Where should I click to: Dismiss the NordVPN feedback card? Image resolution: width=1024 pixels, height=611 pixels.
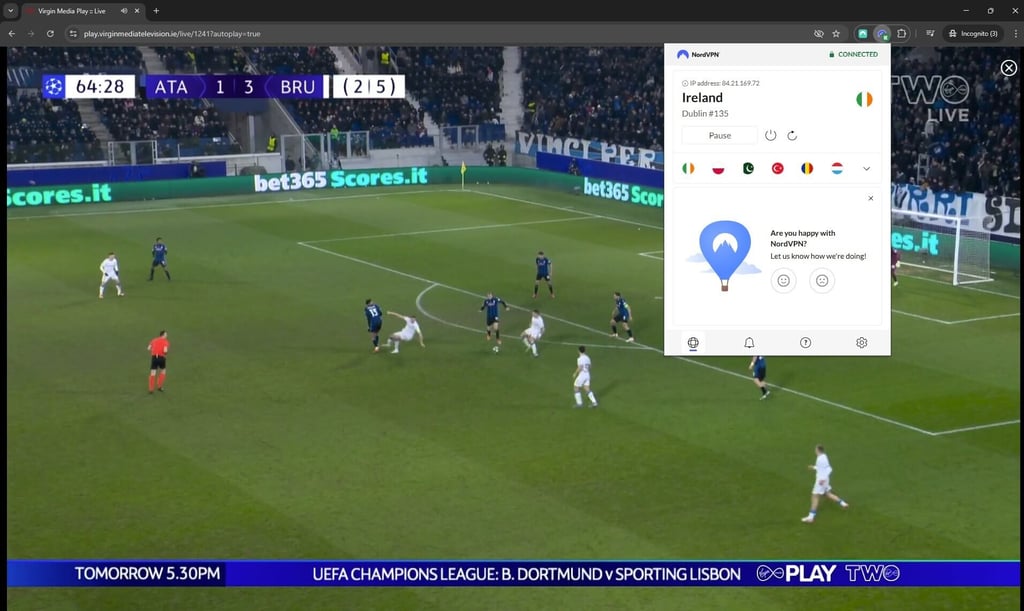[x=871, y=198]
